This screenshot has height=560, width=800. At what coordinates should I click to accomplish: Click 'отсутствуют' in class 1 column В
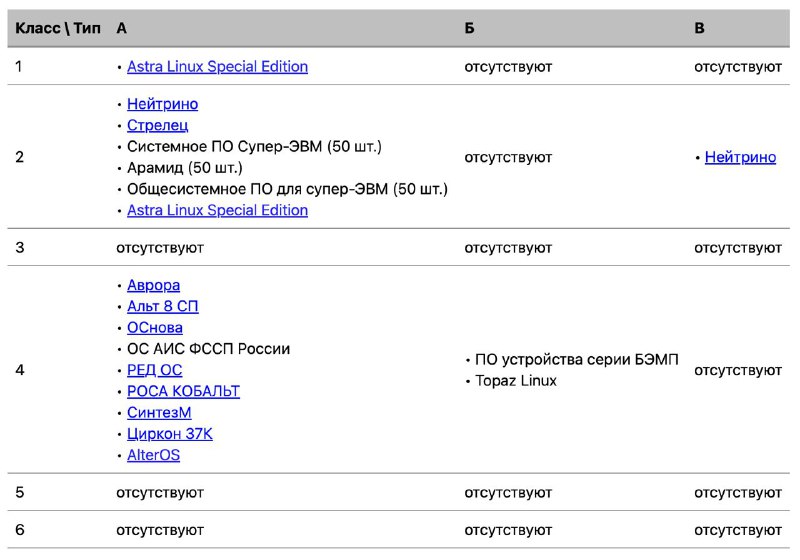tap(738, 67)
